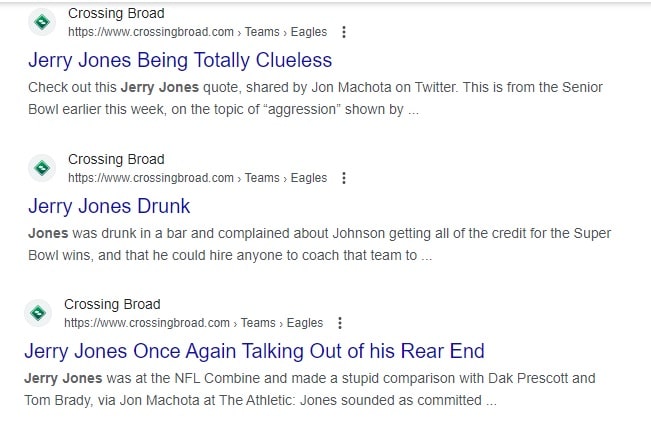Screen dimensions: 651x432
Task: Open 'Jerry Jones Drunk' headline link
Action: click(x=109, y=206)
